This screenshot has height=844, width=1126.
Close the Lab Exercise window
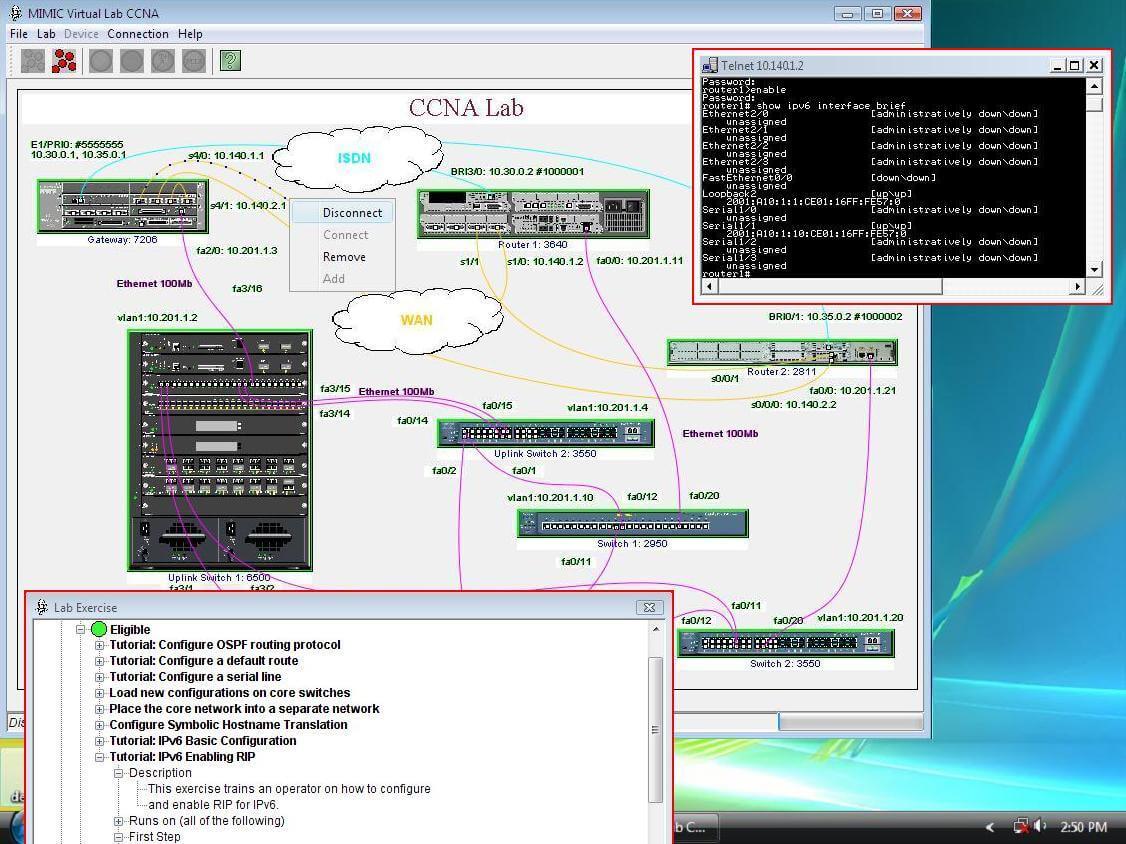[649, 607]
